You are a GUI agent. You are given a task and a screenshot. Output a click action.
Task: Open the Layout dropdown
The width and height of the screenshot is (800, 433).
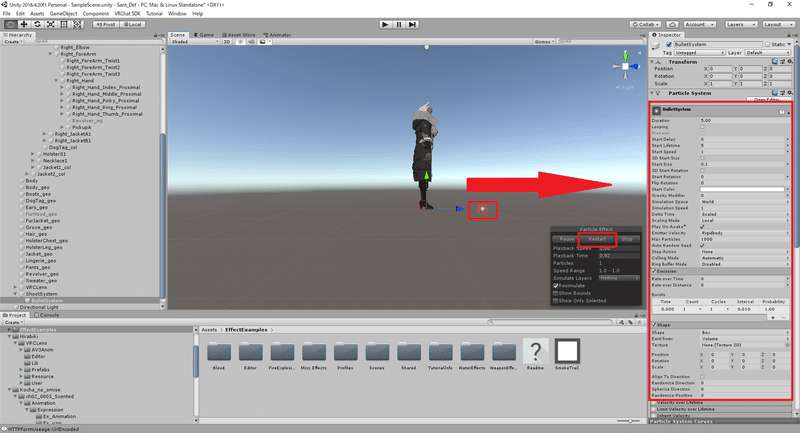point(778,24)
